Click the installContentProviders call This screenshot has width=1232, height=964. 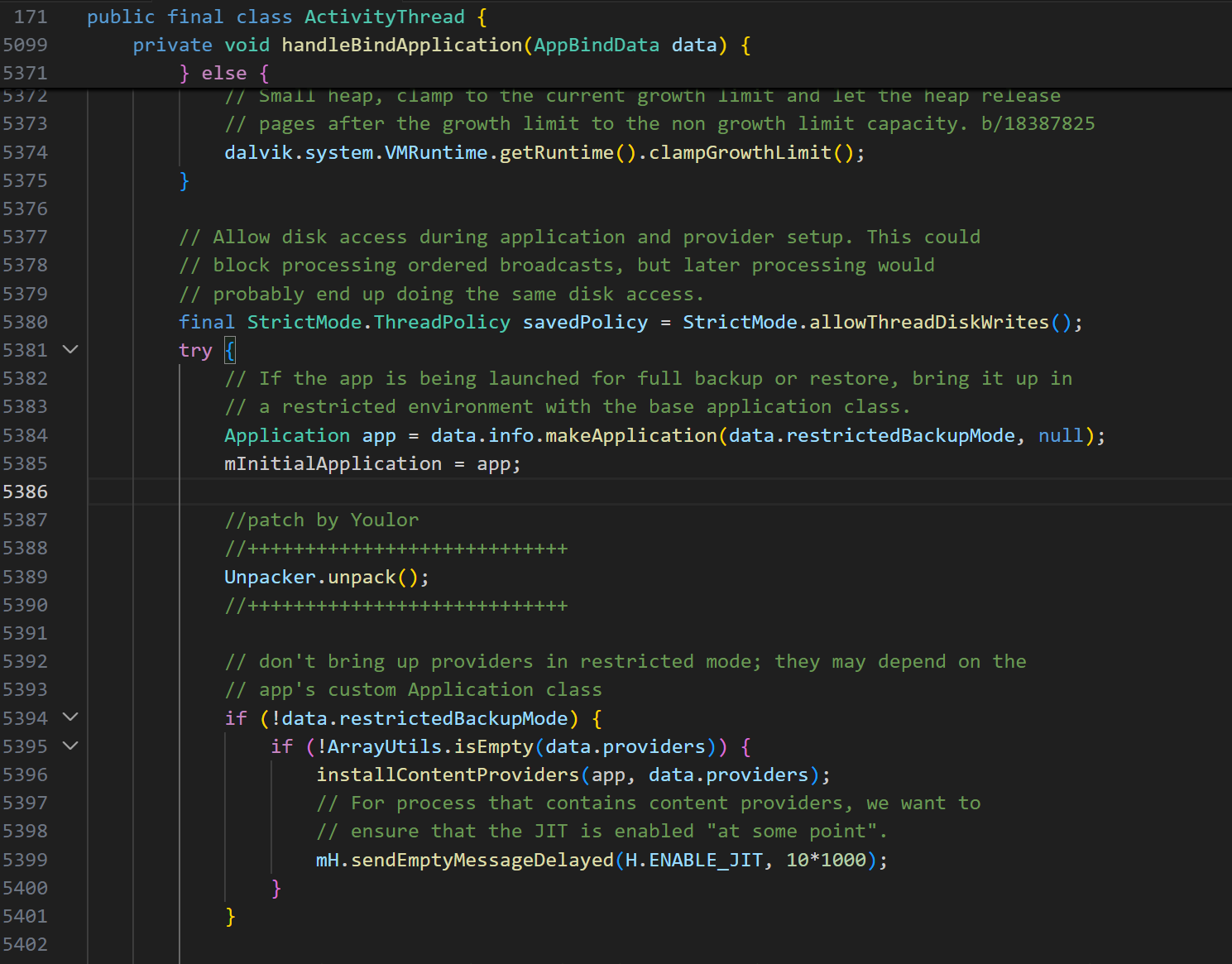coord(447,775)
